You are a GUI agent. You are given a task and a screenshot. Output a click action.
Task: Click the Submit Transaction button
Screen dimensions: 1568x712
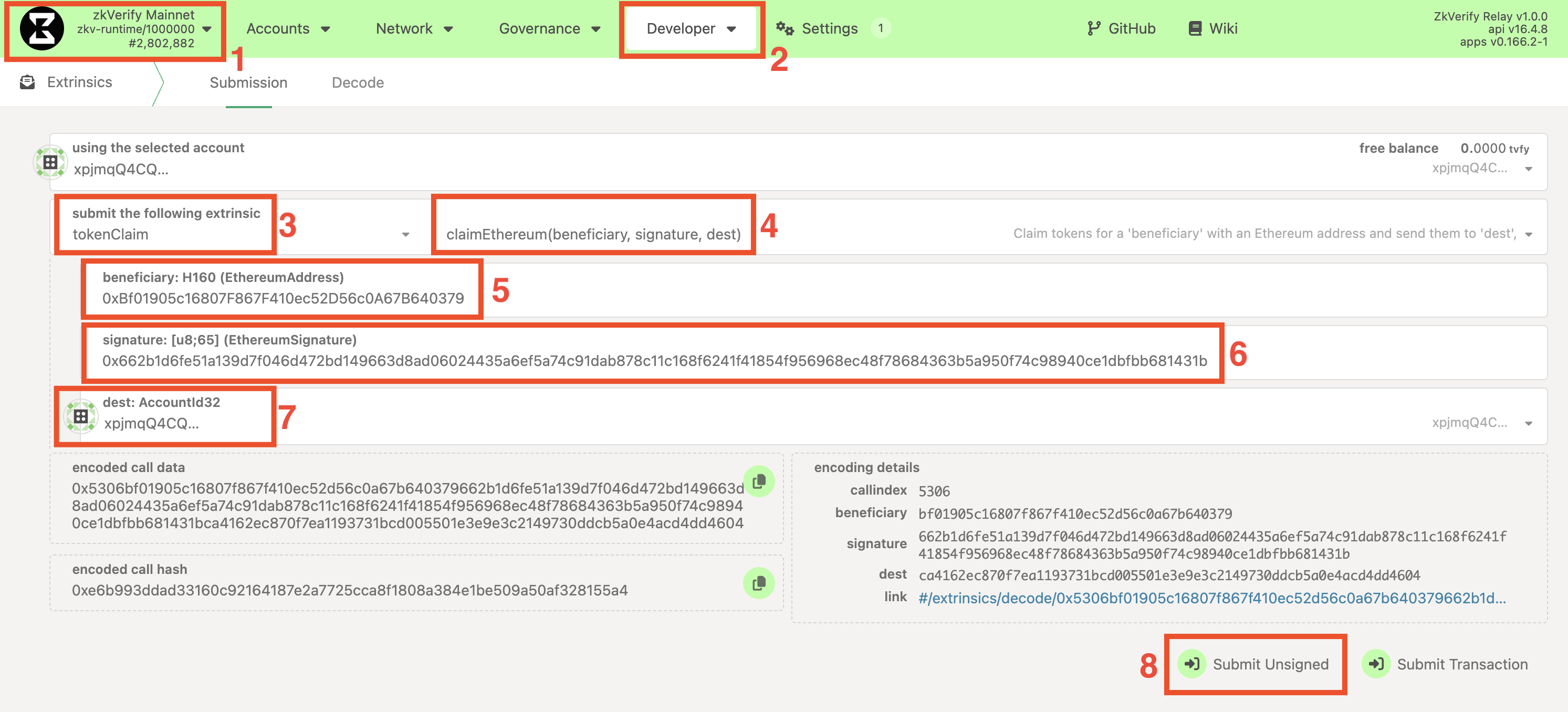click(x=1446, y=664)
